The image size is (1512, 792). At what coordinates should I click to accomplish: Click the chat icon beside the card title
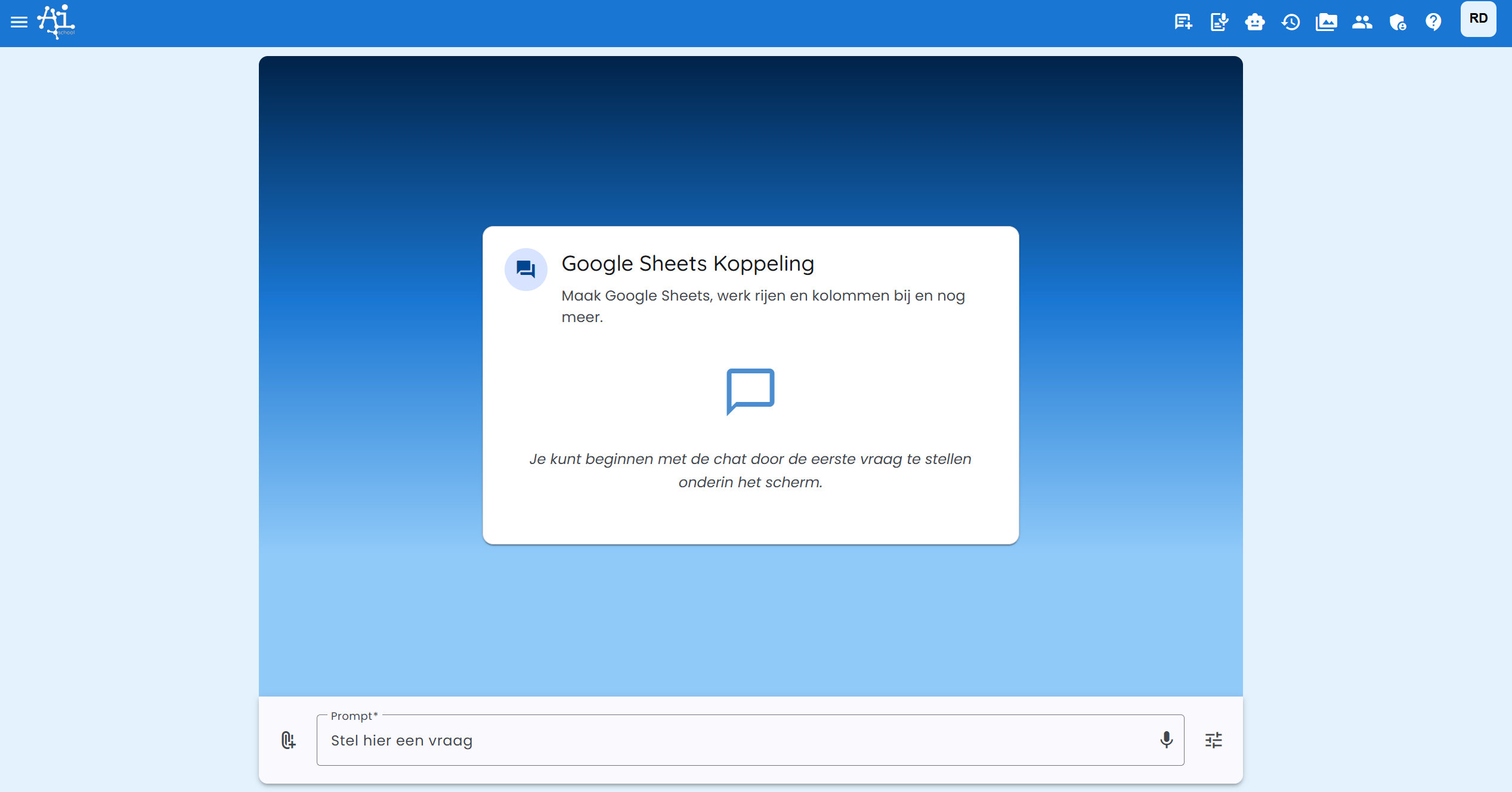525,270
